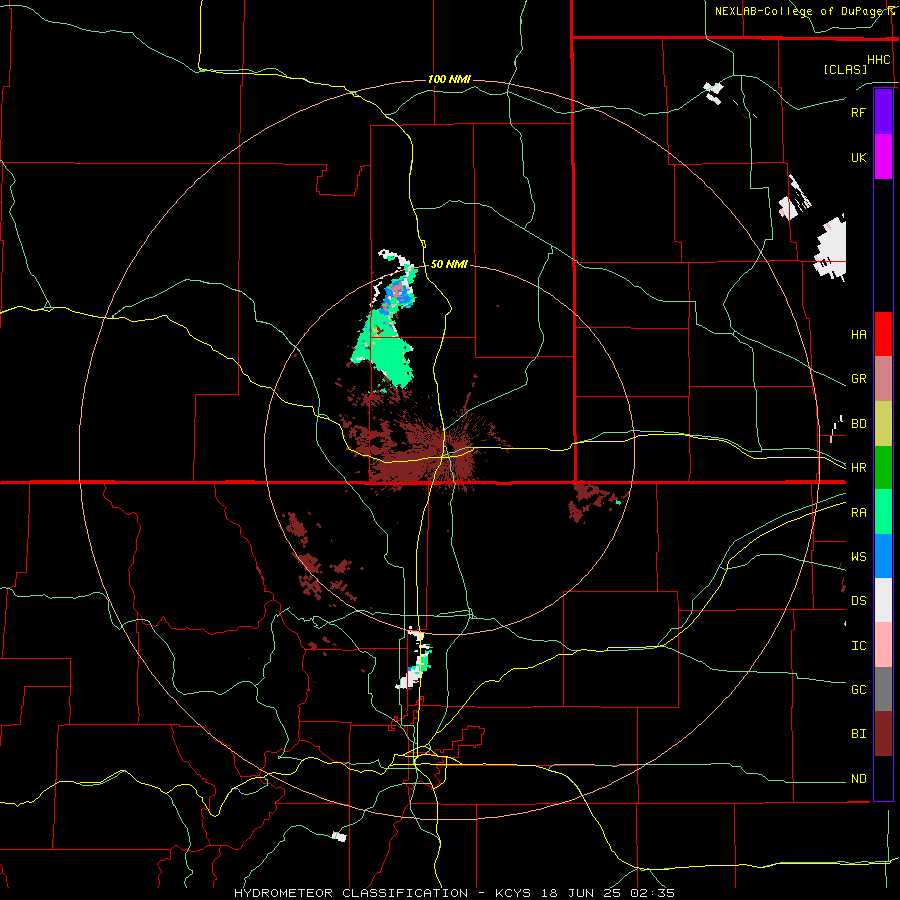This screenshot has width=900, height=900.
Task: Click the BI legend label
Action: coord(858,734)
